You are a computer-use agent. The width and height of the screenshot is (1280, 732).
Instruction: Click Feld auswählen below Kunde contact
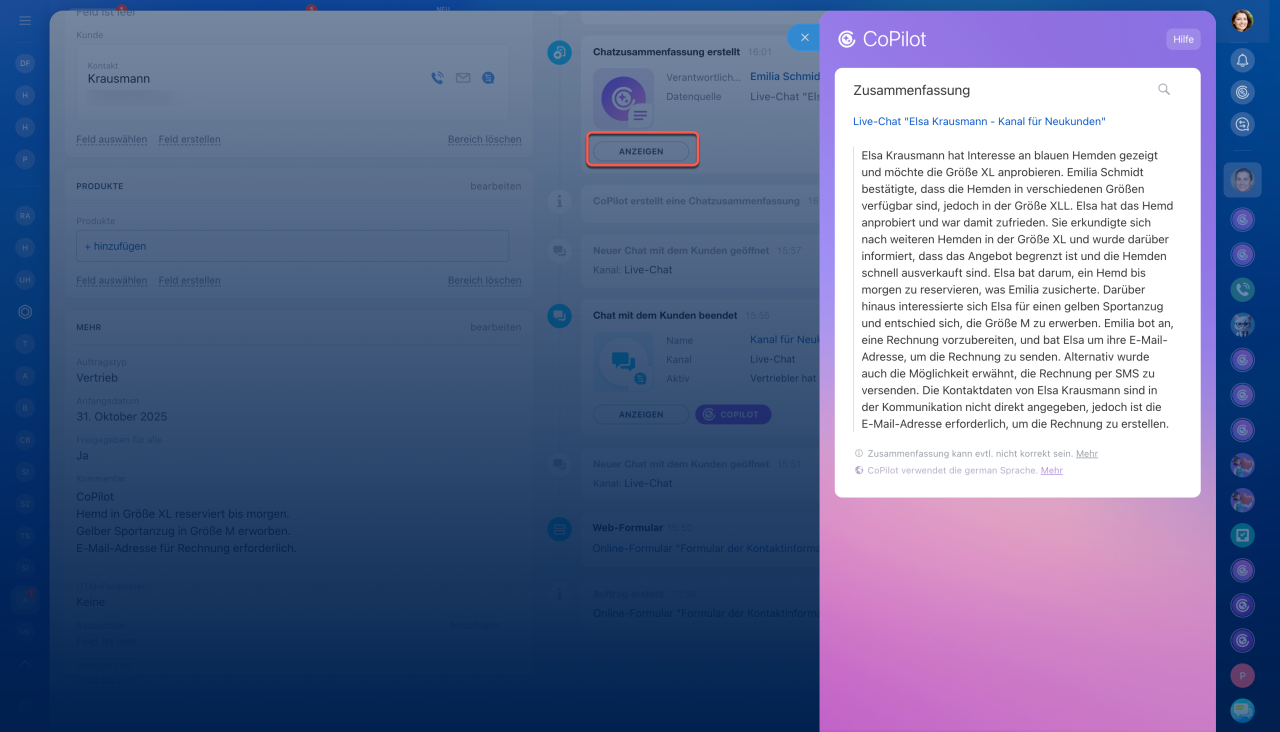(112, 140)
